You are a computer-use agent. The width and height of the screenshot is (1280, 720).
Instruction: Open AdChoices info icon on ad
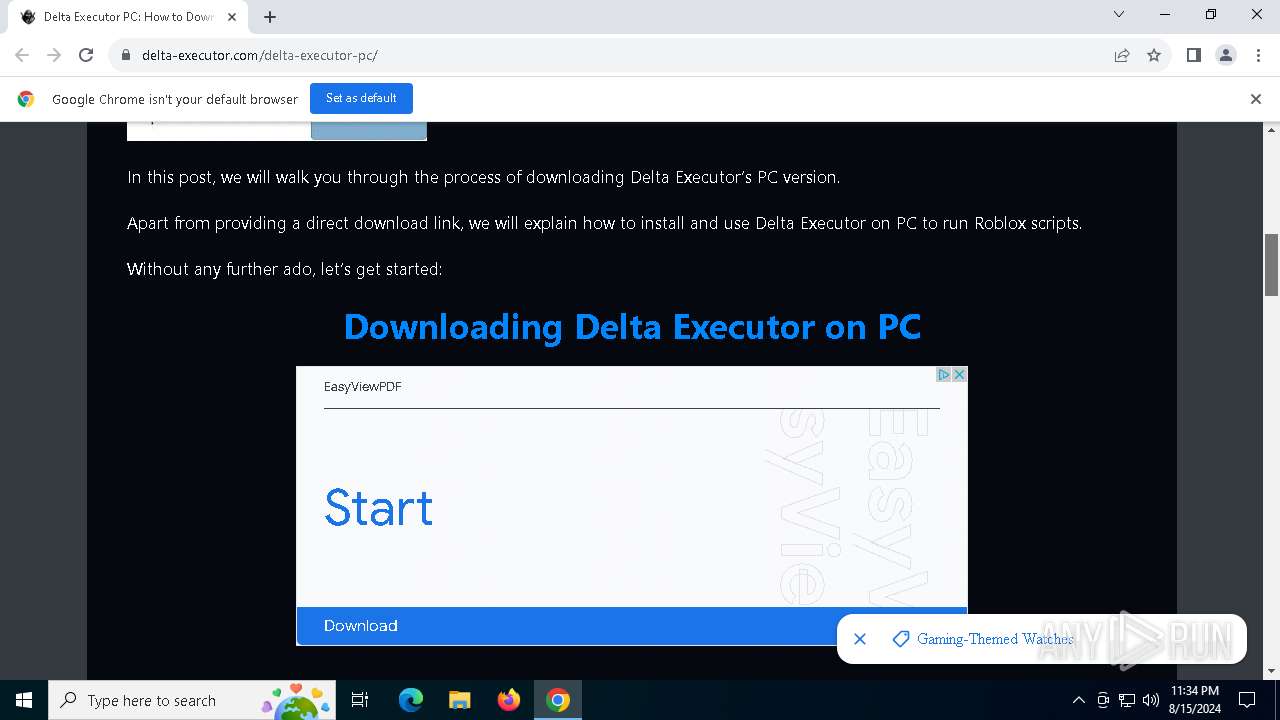[x=943, y=374]
